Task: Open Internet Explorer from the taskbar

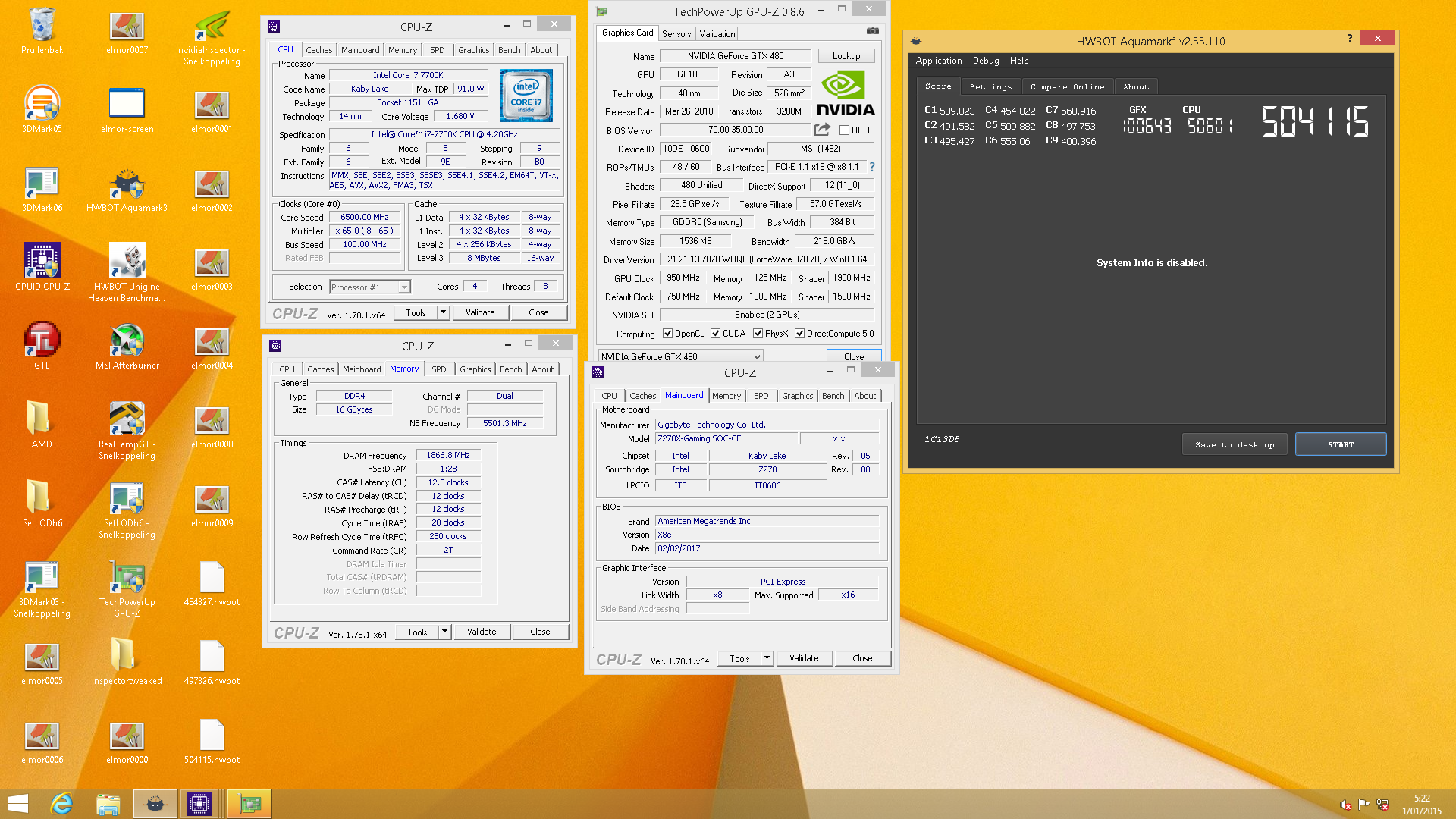Action: pos(61,804)
